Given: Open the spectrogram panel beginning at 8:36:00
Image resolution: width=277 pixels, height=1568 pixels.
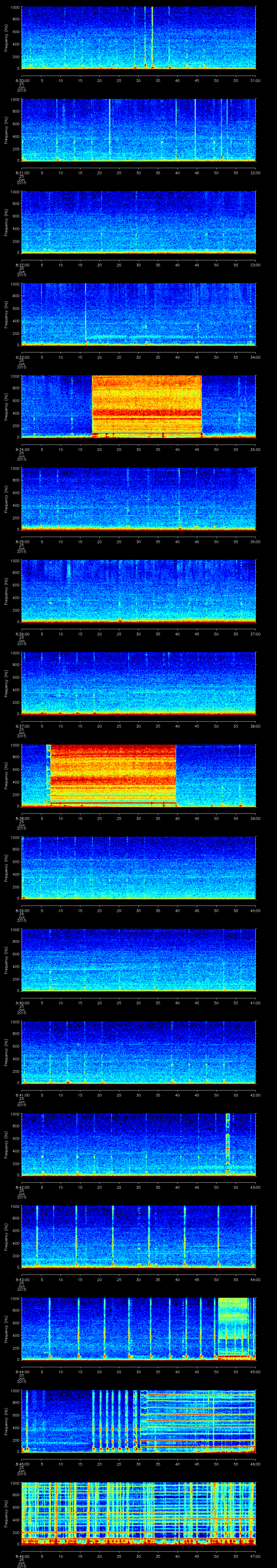Looking at the screenshot, I should click(x=138, y=591).
